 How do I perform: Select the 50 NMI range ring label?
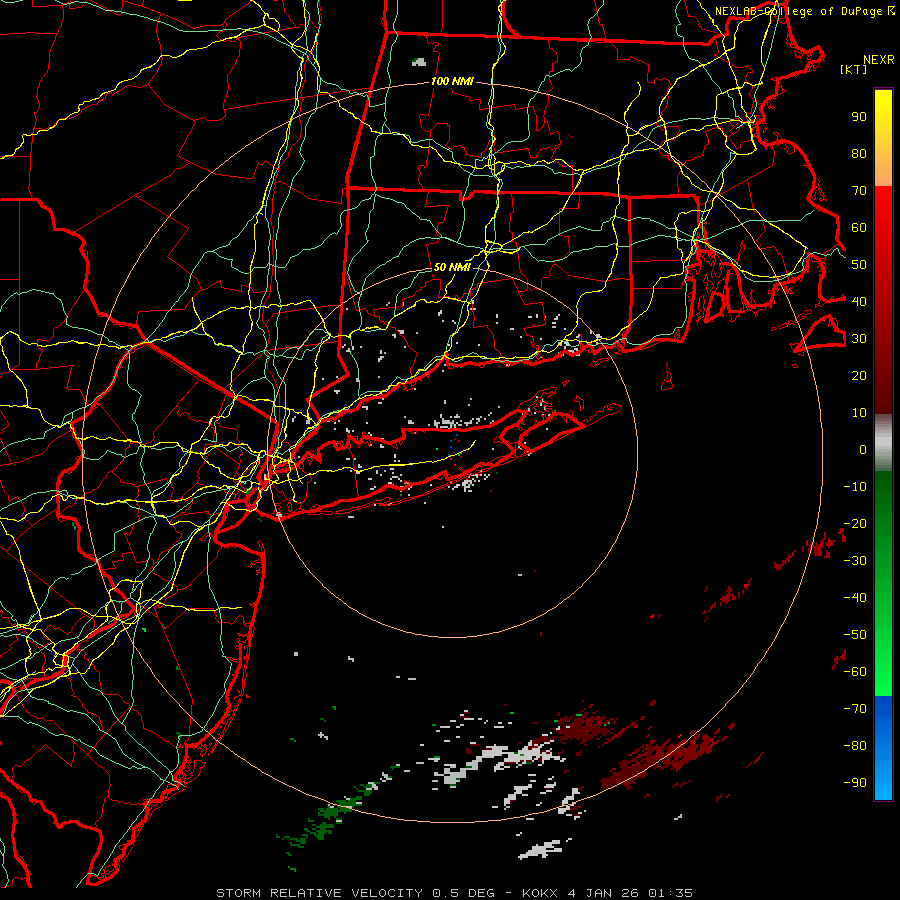point(452,267)
